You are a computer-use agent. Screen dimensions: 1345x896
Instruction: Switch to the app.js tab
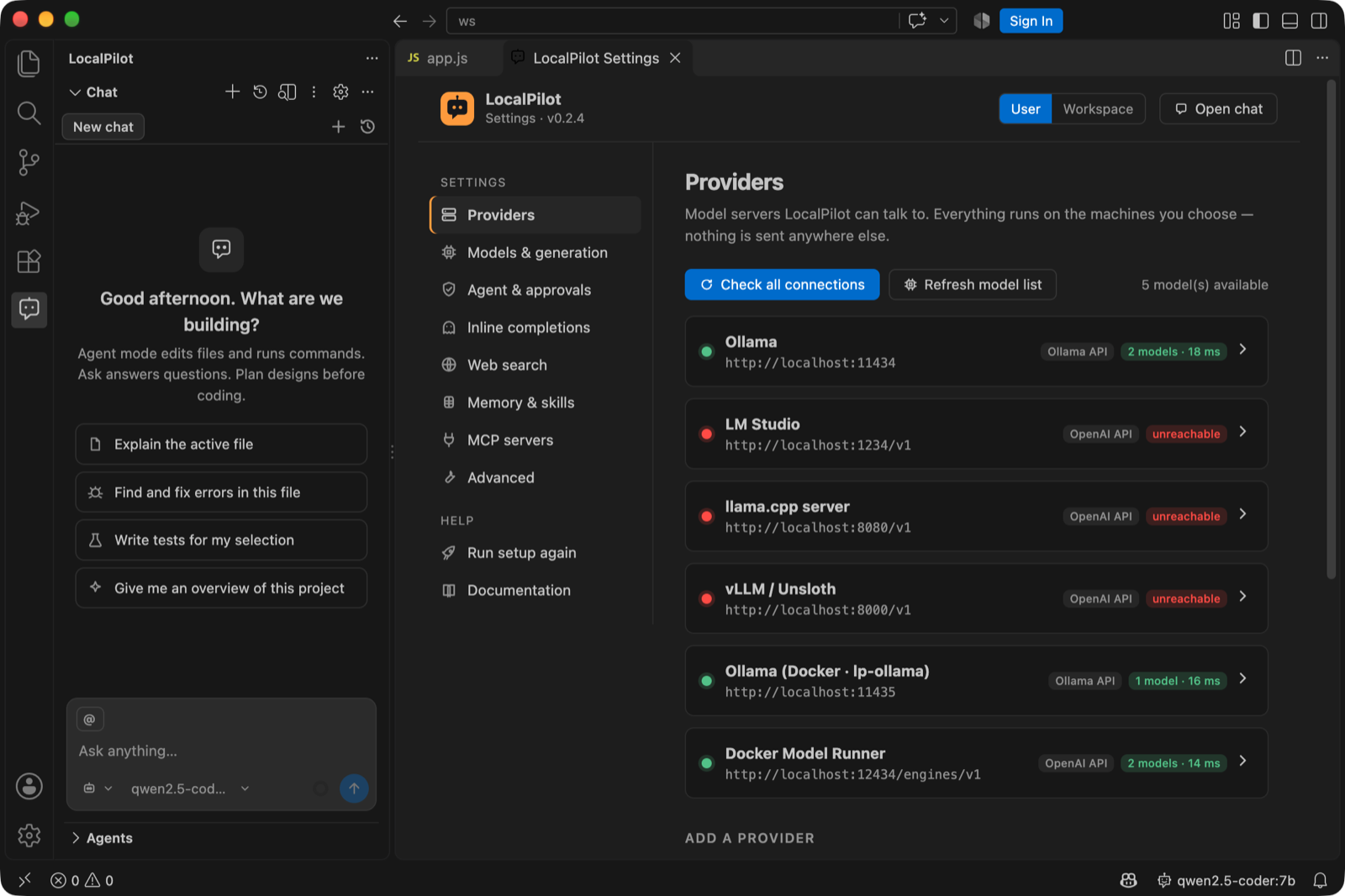click(x=449, y=58)
